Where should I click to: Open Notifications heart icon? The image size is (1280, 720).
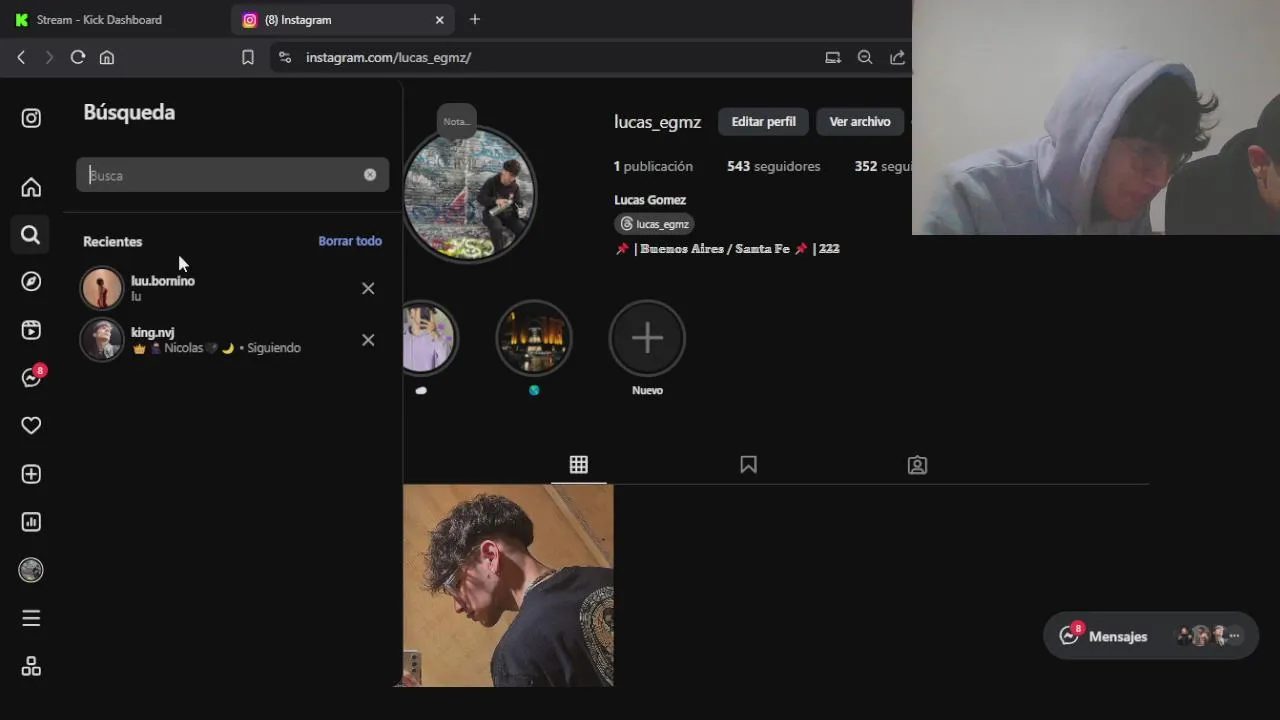(x=31, y=425)
